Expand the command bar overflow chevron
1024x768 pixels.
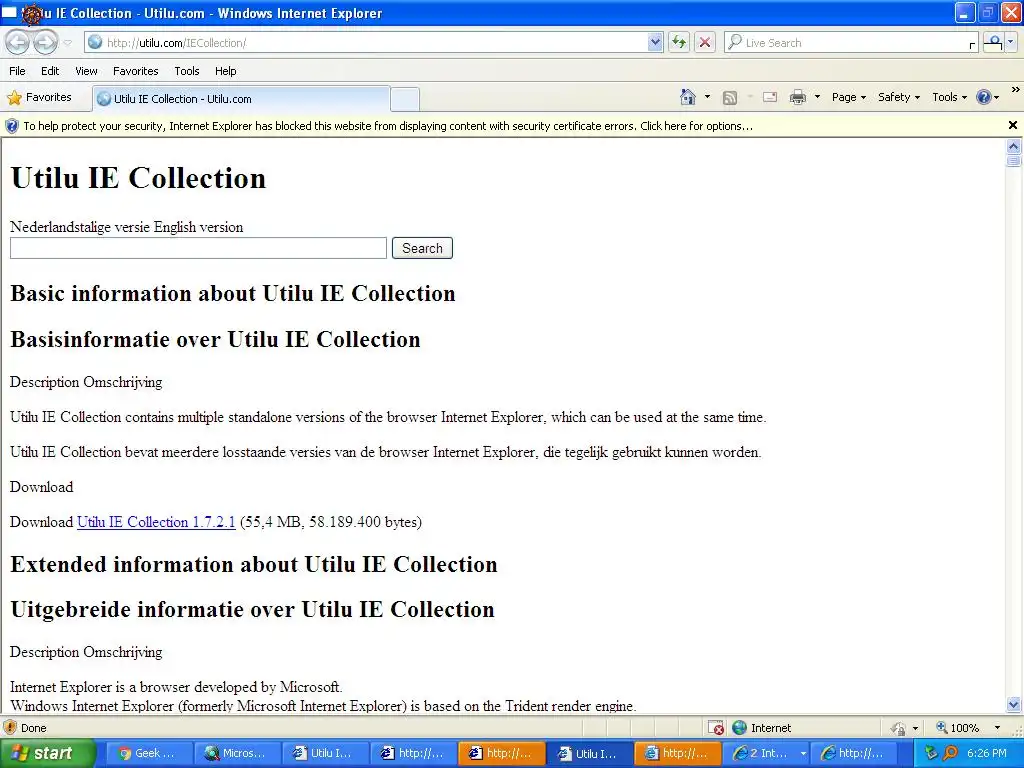pos(1016,89)
